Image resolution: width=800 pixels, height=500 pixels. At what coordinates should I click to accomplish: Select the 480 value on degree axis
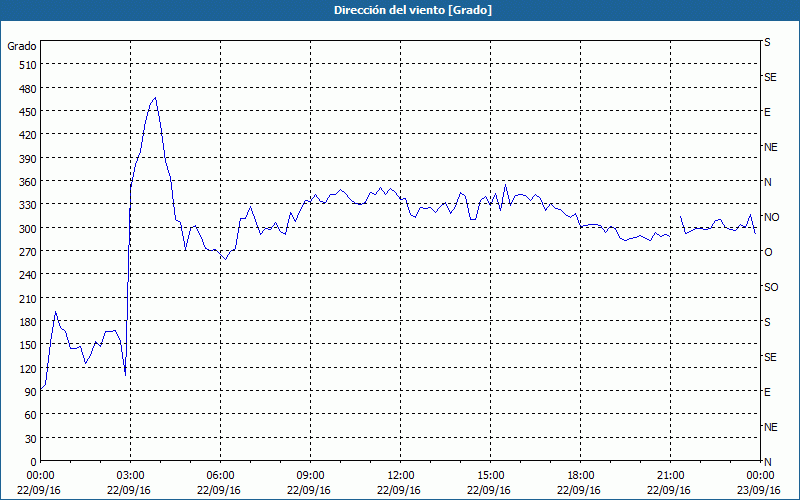coord(28,89)
